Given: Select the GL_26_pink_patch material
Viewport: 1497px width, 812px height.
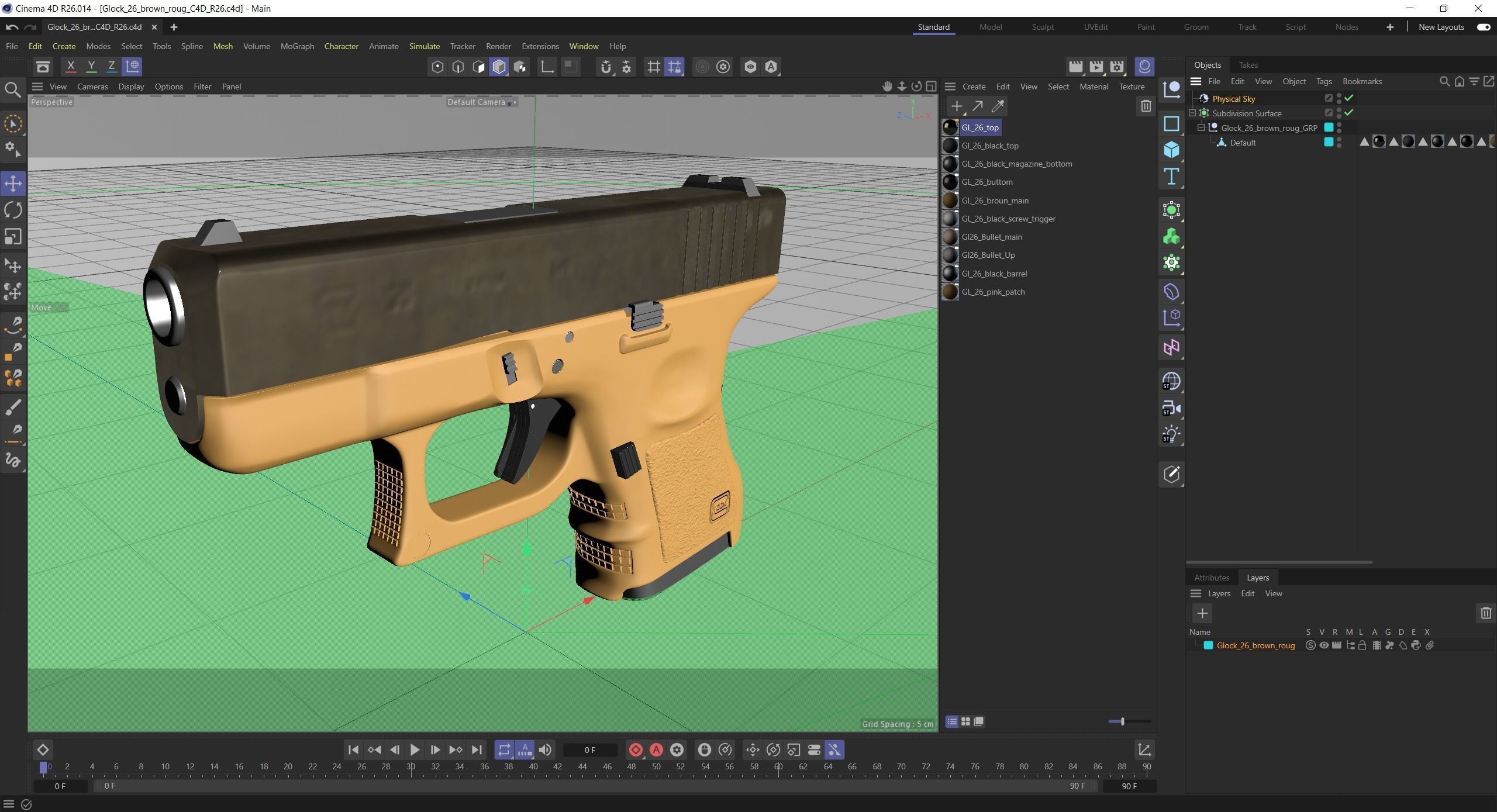Looking at the screenshot, I should tap(993, 292).
